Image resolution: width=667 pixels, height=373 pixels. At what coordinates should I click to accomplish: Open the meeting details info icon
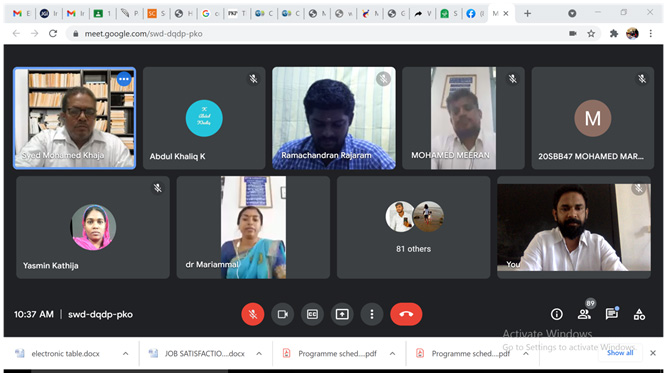click(x=556, y=314)
